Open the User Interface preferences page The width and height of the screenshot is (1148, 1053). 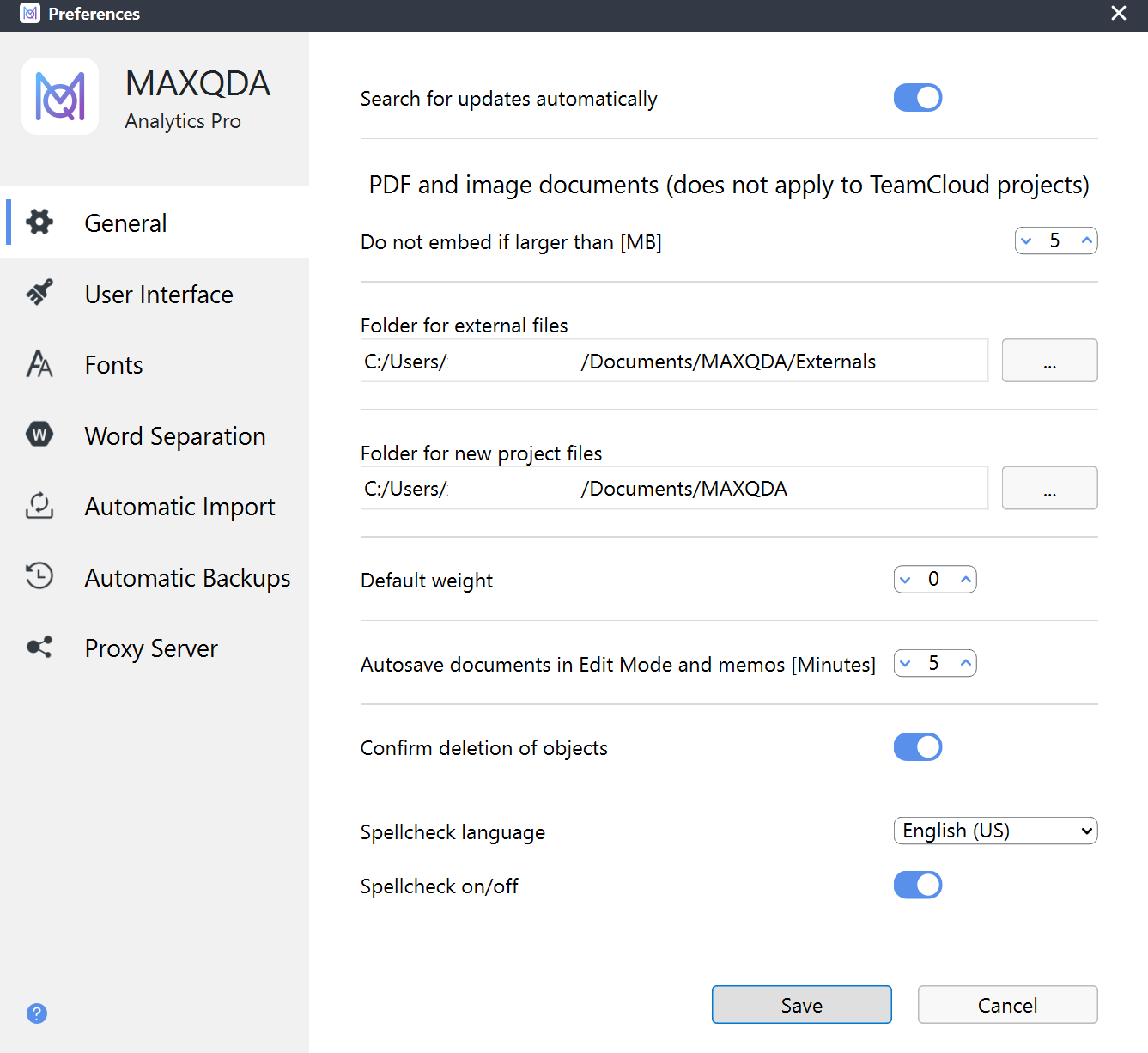(x=158, y=293)
